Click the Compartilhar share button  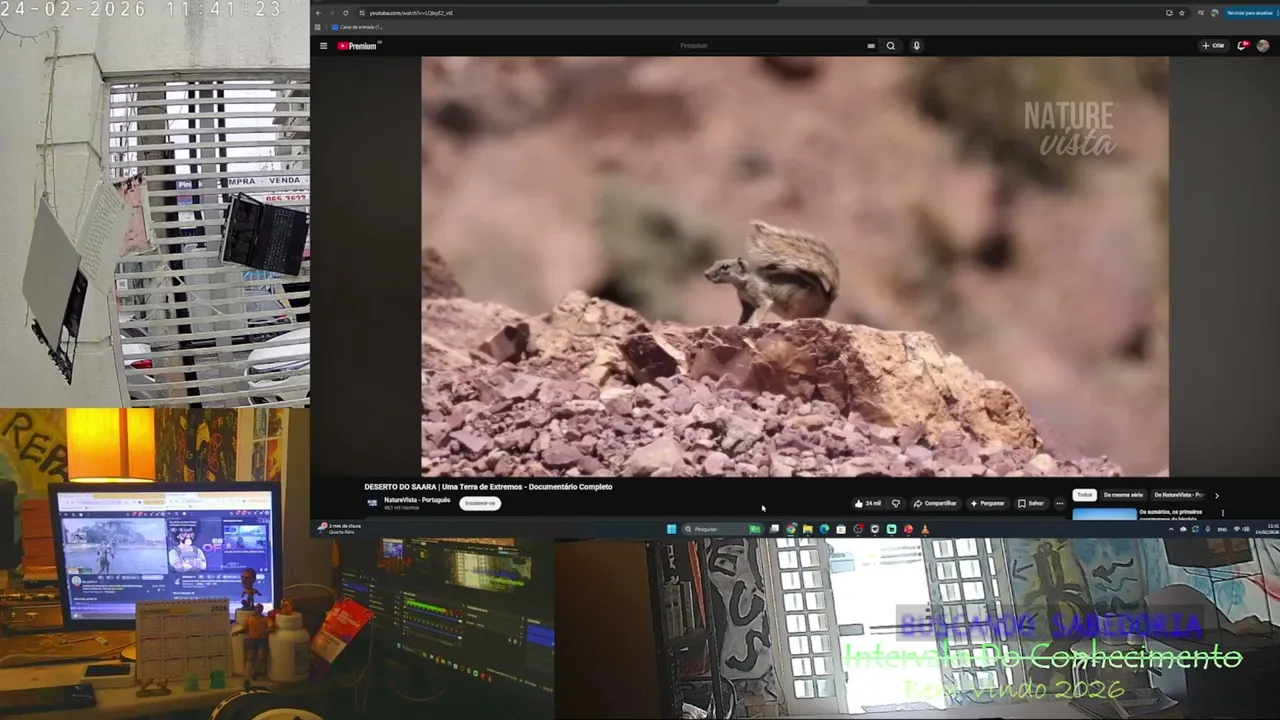[x=936, y=503]
